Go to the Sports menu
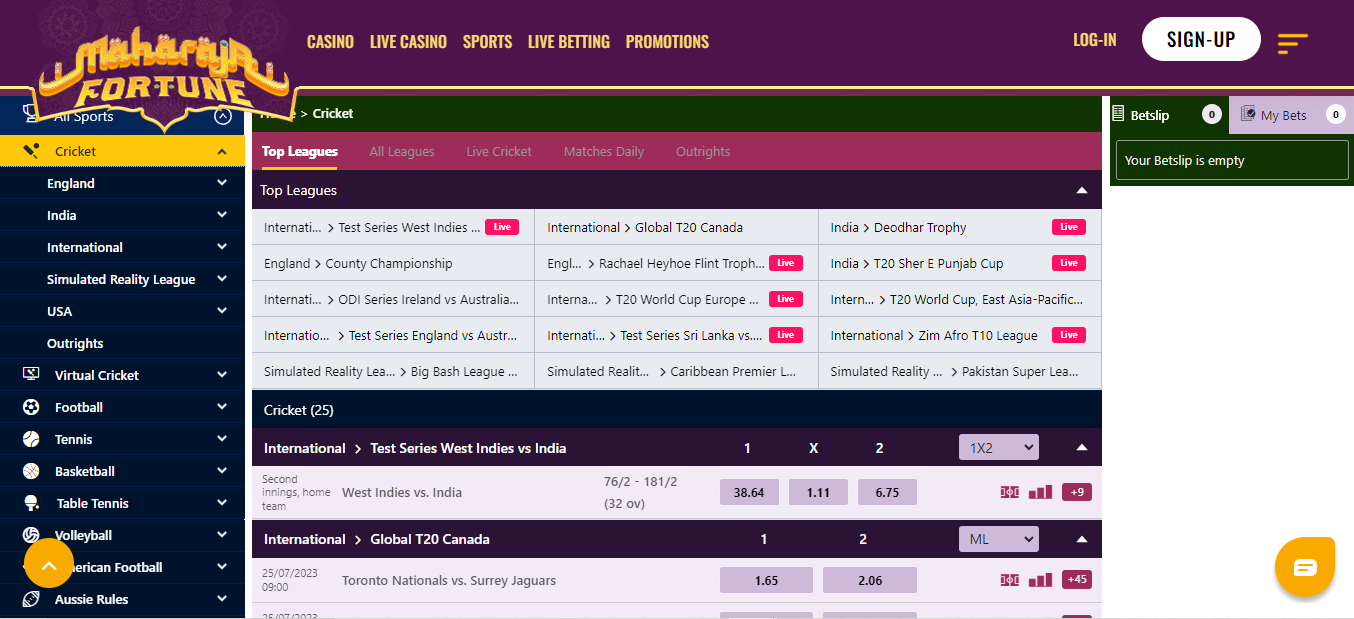 click(x=487, y=41)
